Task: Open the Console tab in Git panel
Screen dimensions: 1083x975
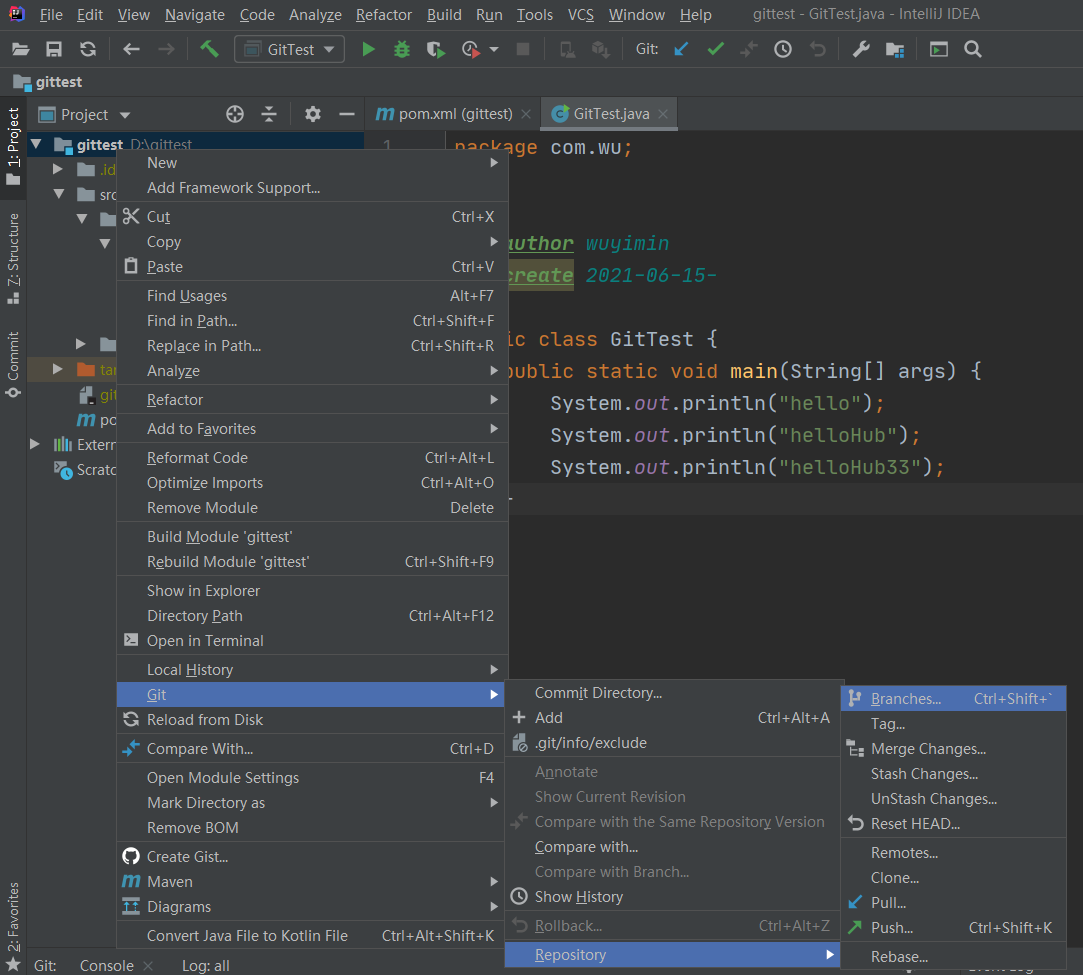Action: point(106,965)
